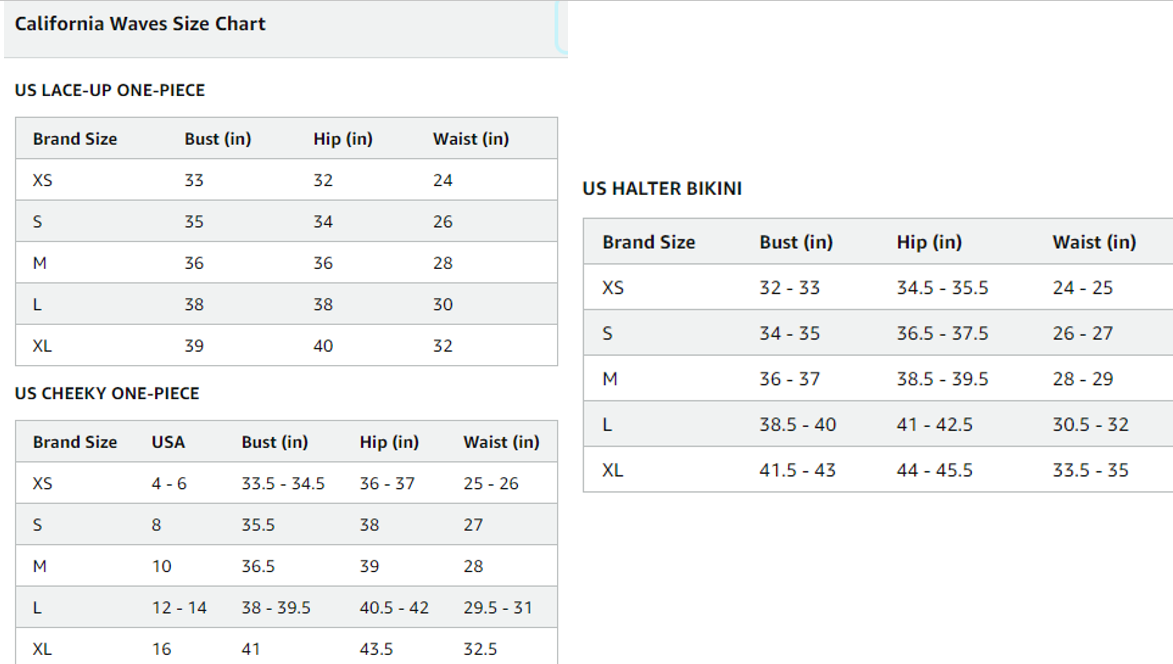Viewport: 1173px width, 664px height.
Task: Click bust value 41.5 - 43 in halter table
Action: 797,470
